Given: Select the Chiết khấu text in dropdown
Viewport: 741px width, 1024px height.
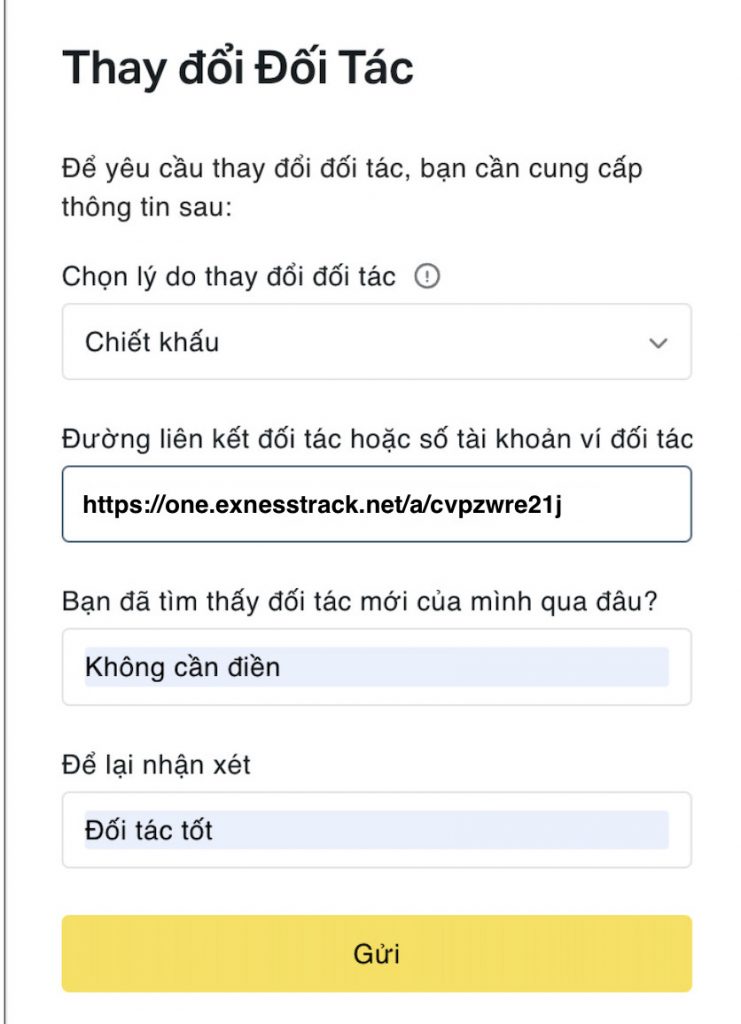Looking at the screenshot, I should (x=152, y=342).
